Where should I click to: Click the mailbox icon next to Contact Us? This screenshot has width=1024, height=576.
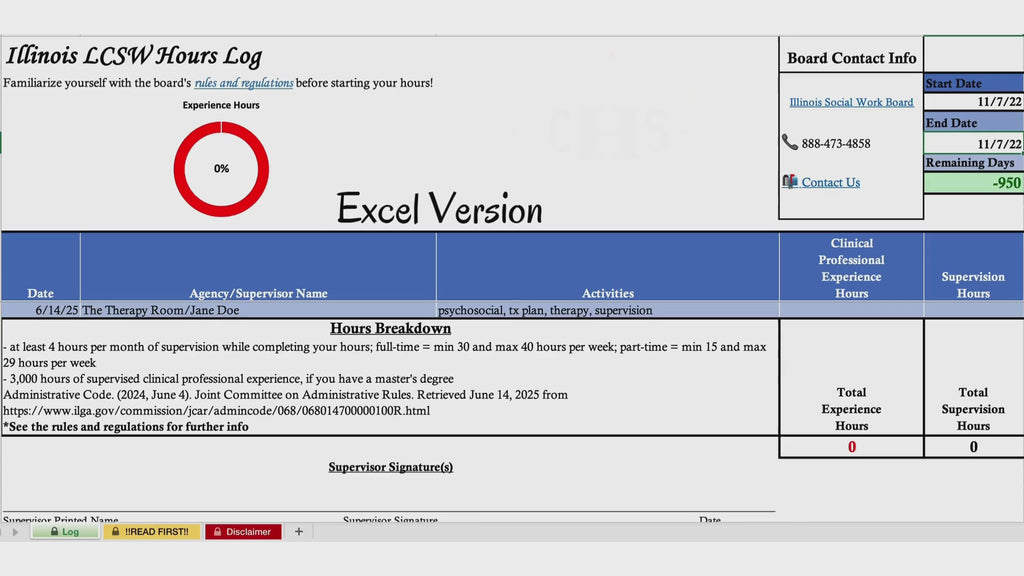pyautogui.click(x=790, y=182)
